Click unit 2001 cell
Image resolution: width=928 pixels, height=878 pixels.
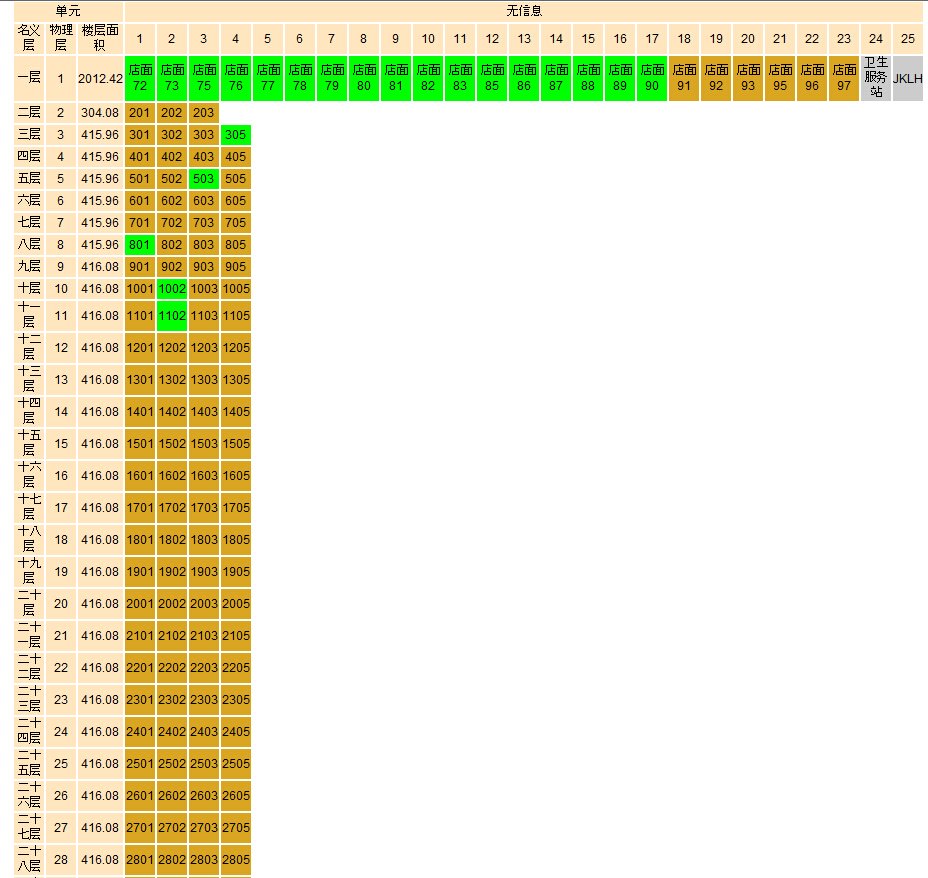coord(140,603)
